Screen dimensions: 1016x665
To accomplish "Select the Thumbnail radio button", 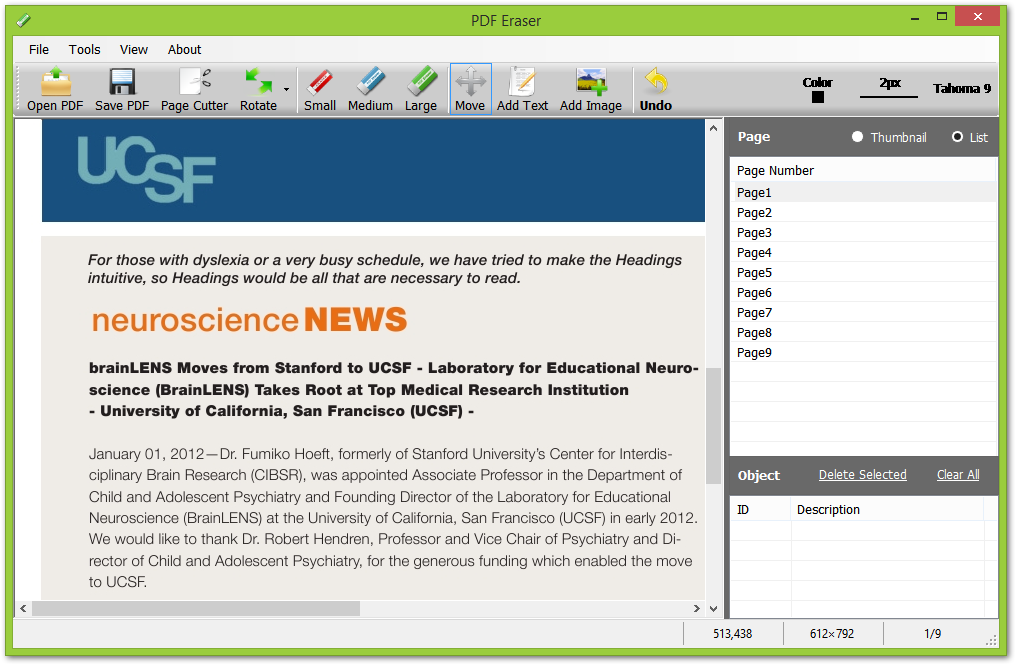I will 857,137.
